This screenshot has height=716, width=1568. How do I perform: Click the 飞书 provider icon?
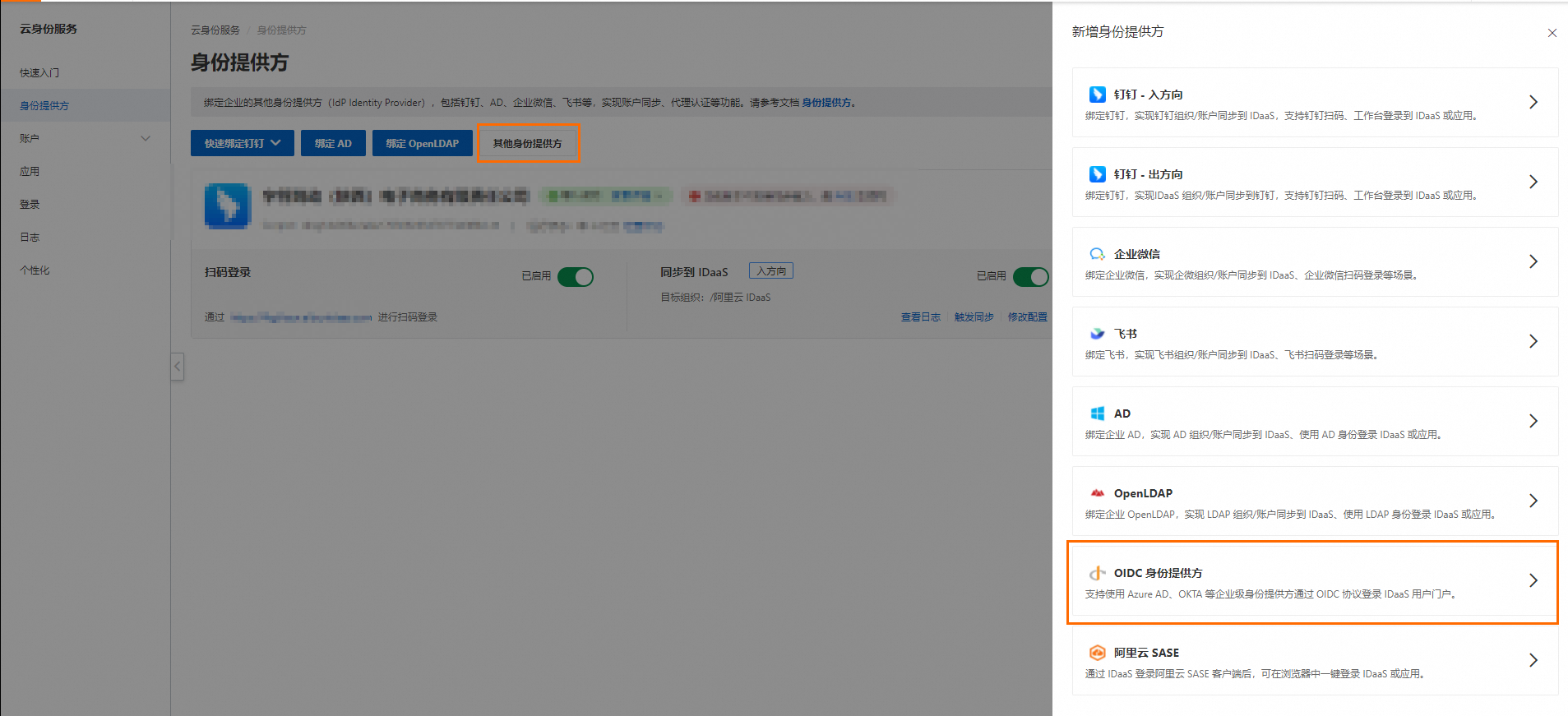click(1097, 334)
